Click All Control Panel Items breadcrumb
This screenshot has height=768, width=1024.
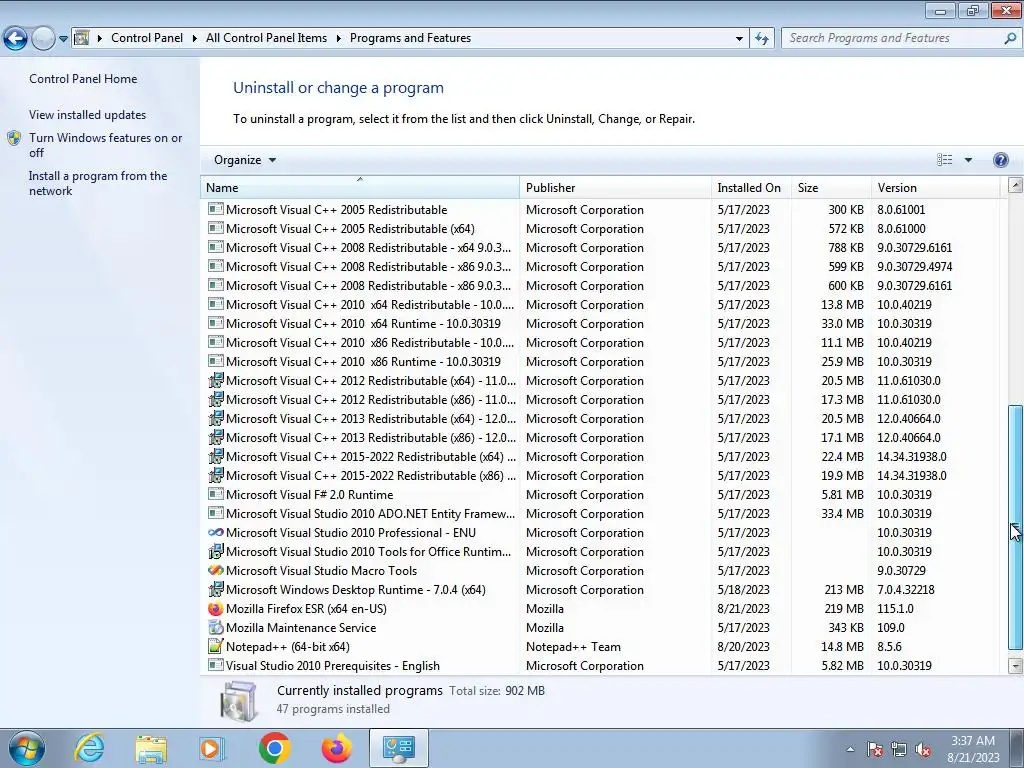266,38
